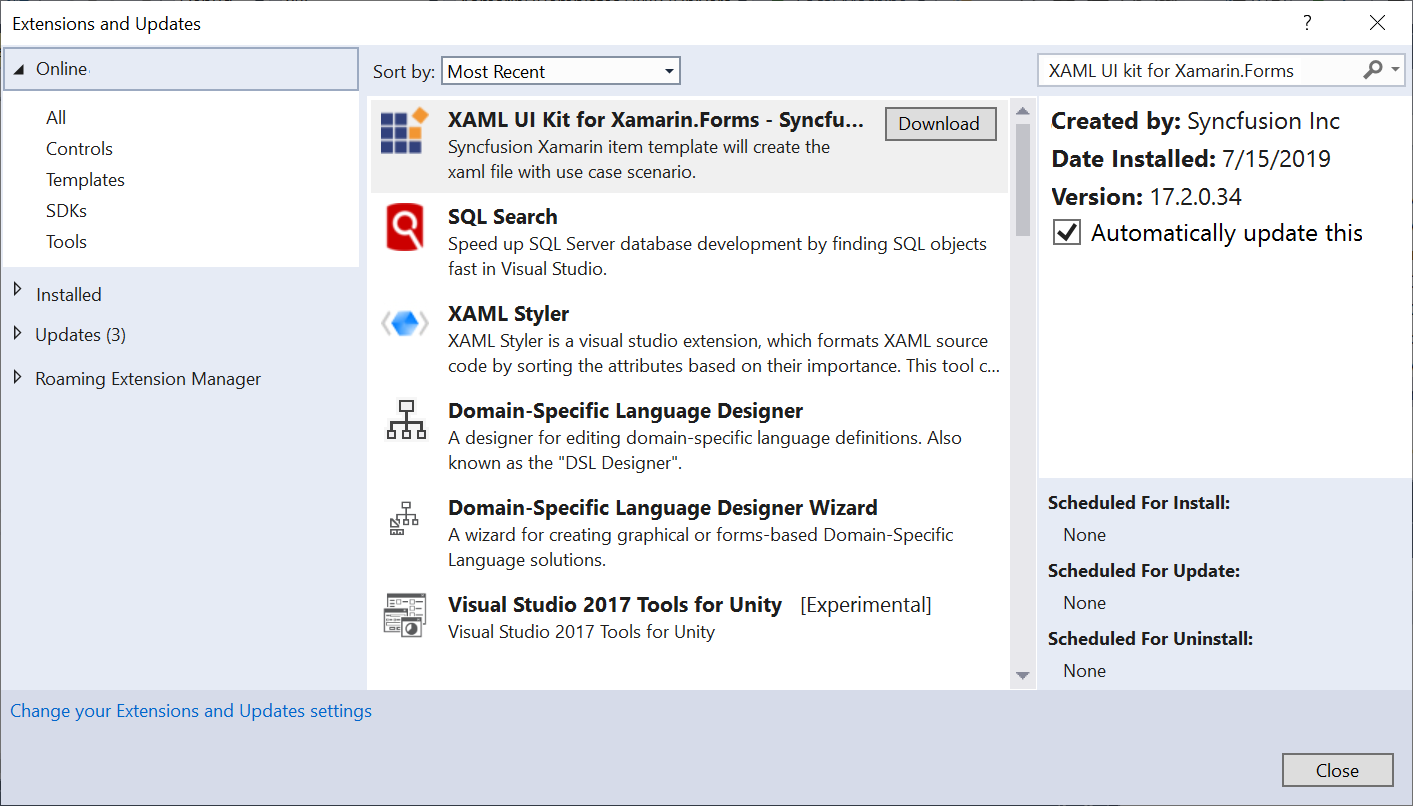The height and width of the screenshot is (806, 1413).
Task: Expand the Installed category
Action: pos(17,290)
